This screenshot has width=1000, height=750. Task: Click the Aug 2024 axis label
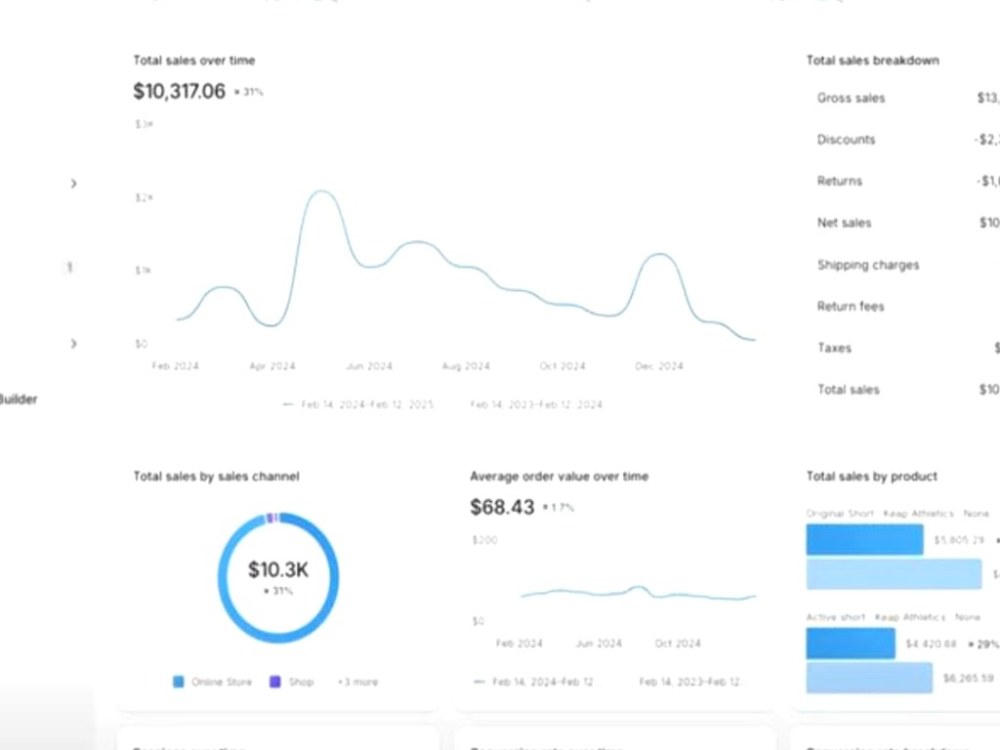click(x=466, y=366)
